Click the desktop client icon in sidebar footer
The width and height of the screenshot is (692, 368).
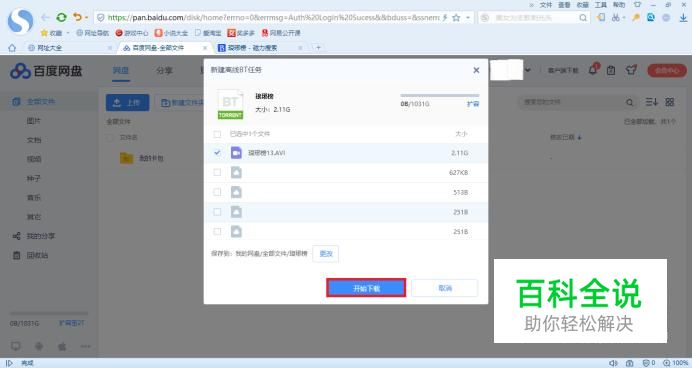(16, 346)
